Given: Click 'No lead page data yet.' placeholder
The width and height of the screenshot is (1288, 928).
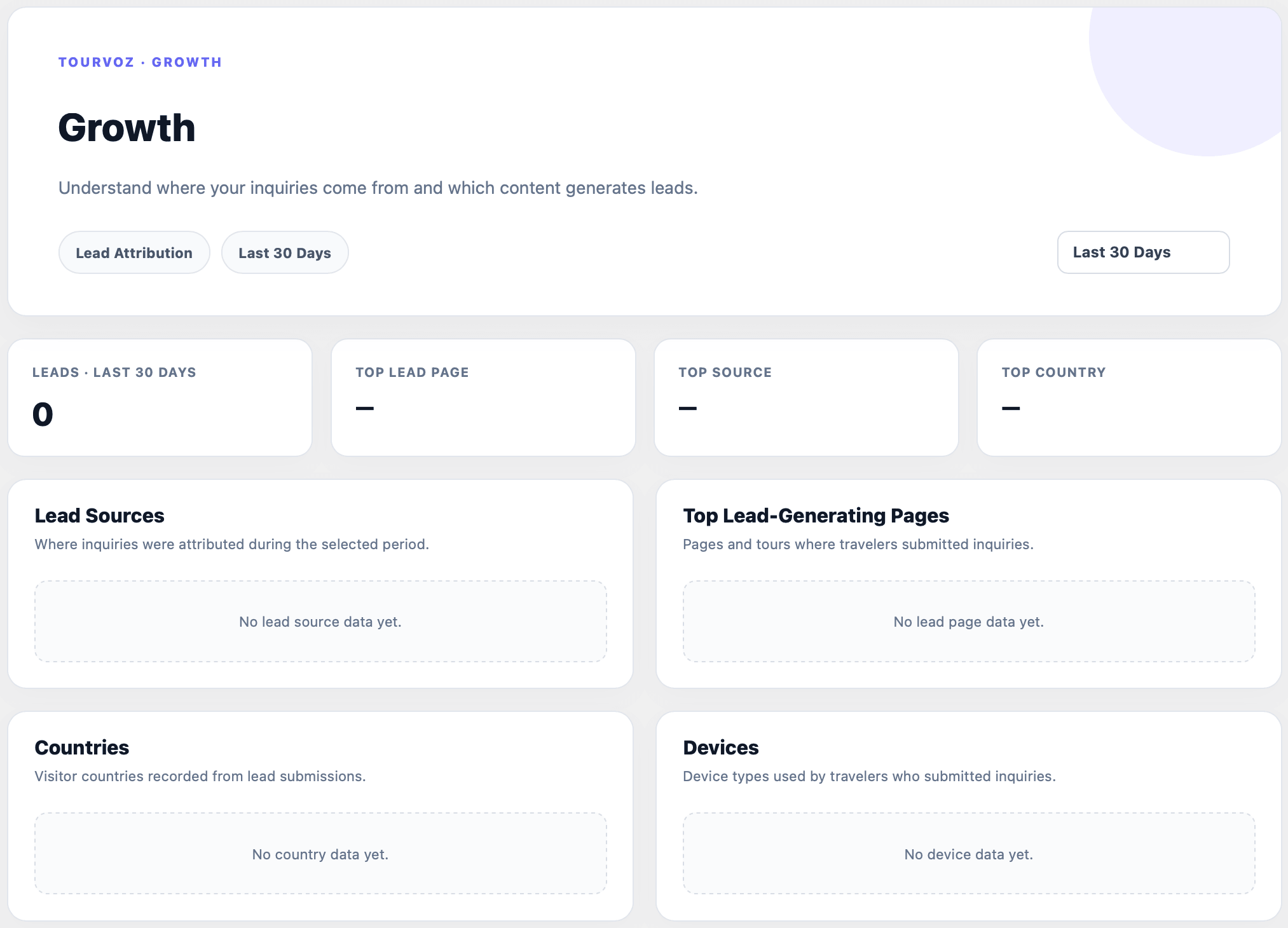Looking at the screenshot, I should click(969, 622).
